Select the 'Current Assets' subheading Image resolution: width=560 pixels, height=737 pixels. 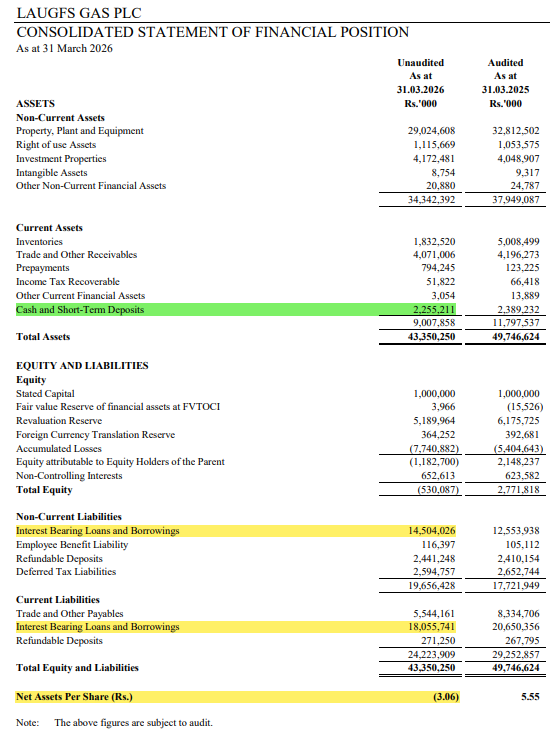coord(49,227)
